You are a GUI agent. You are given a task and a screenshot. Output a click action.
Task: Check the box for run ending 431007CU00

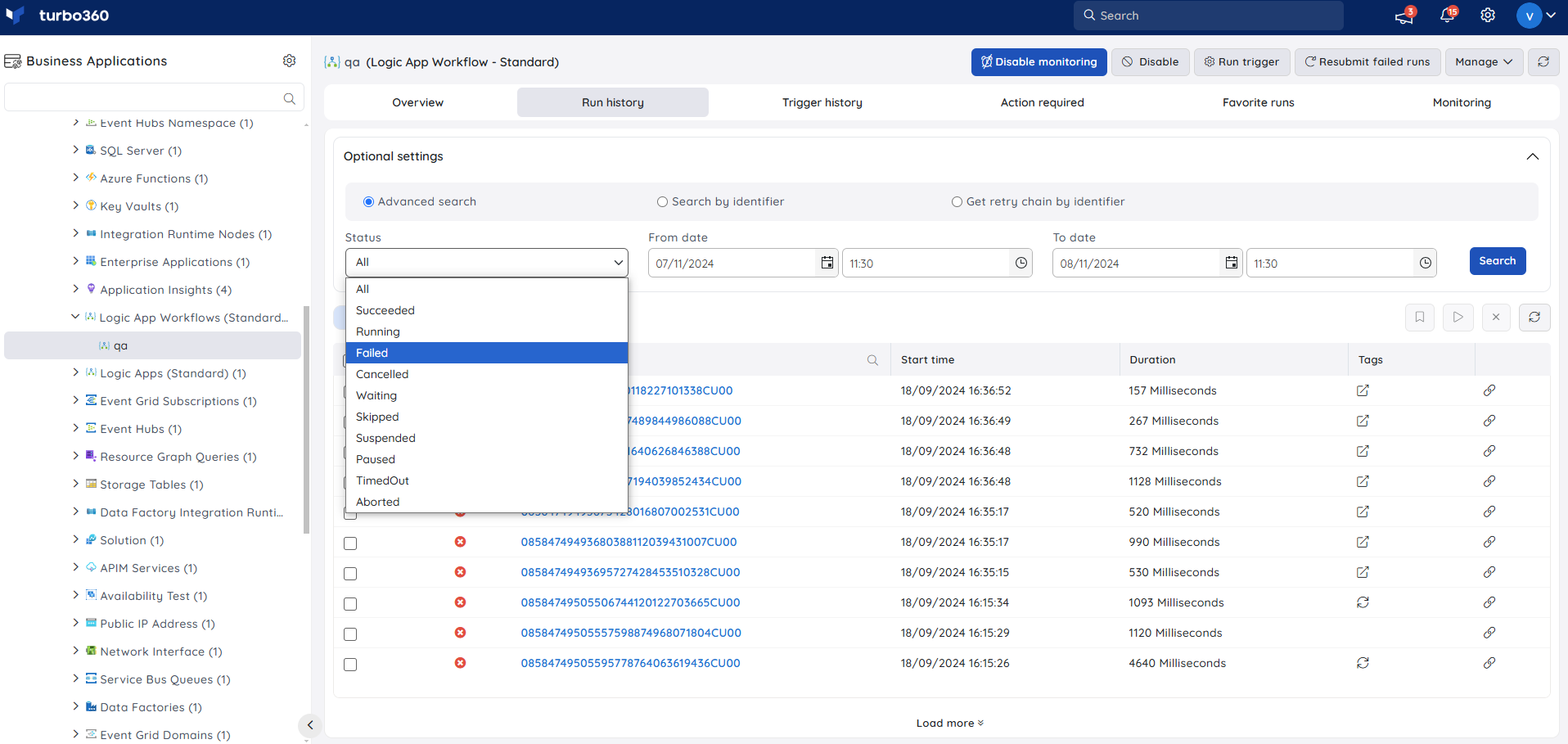[350, 543]
